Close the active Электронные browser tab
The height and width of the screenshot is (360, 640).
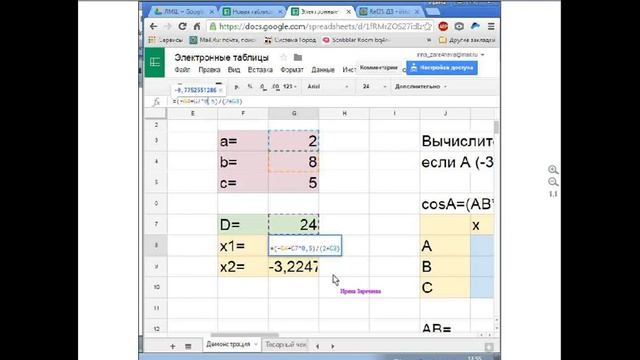(x=348, y=12)
